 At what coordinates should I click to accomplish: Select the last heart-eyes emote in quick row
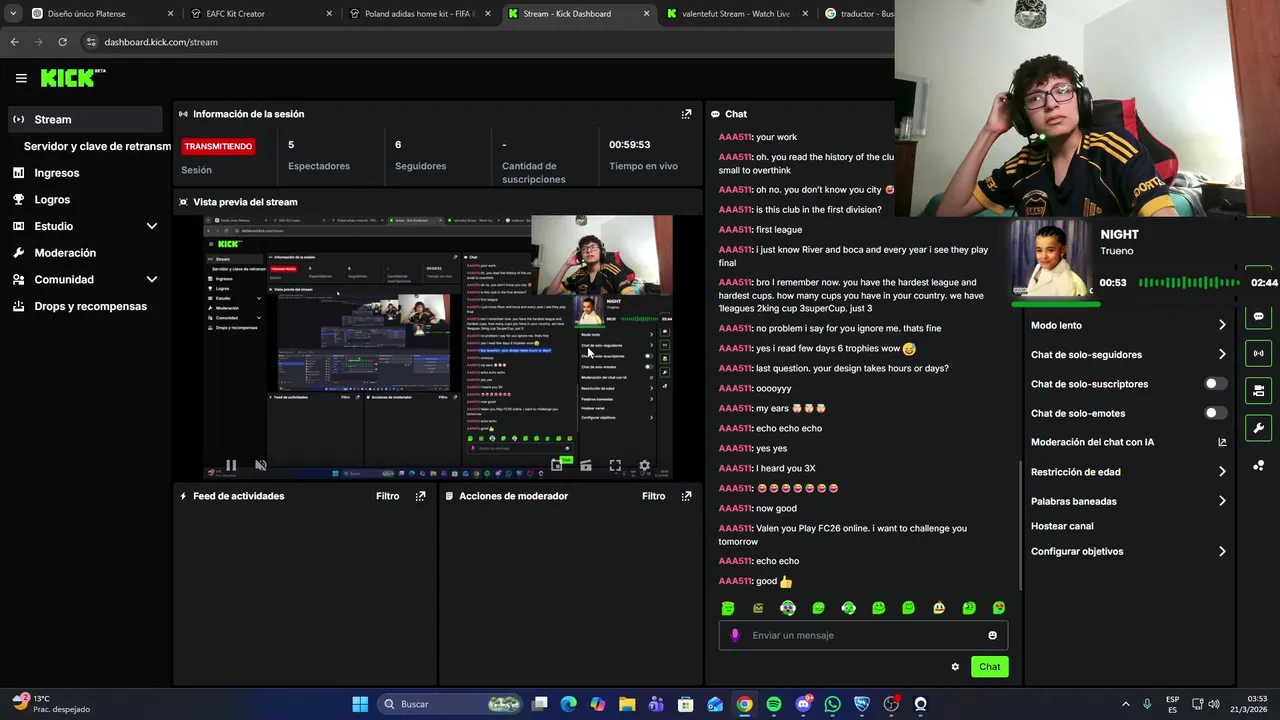coord(999,608)
